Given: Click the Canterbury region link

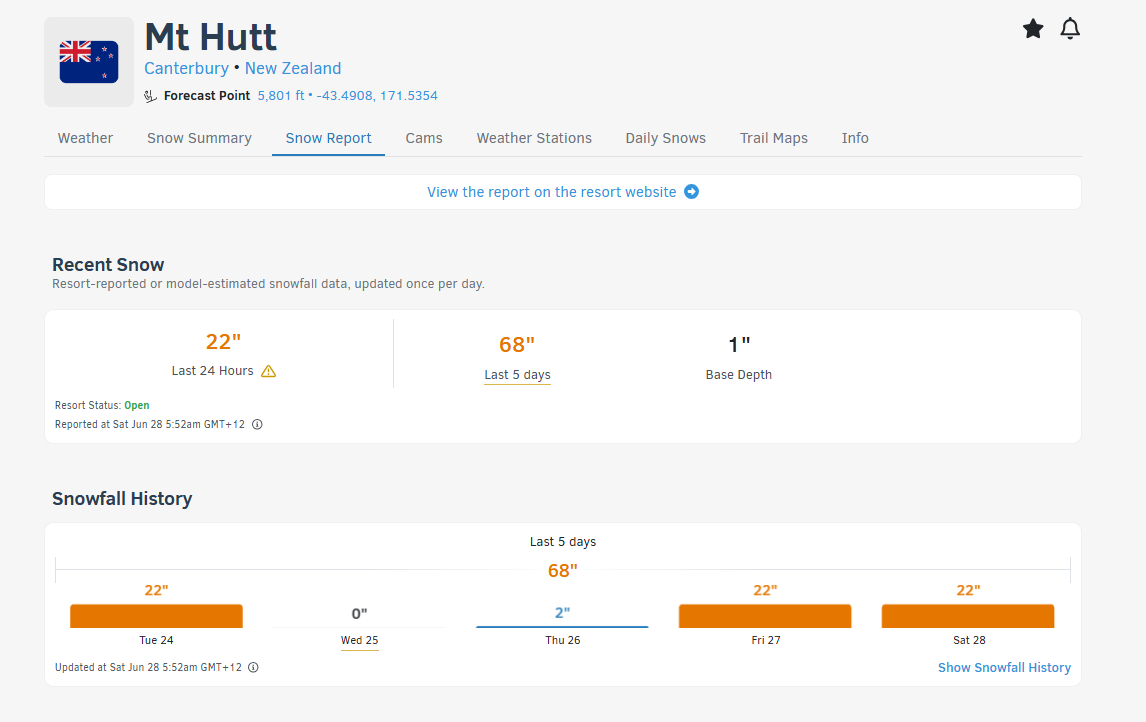Looking at the screenshot, I should pyautogui.click(x=186, y=69).
